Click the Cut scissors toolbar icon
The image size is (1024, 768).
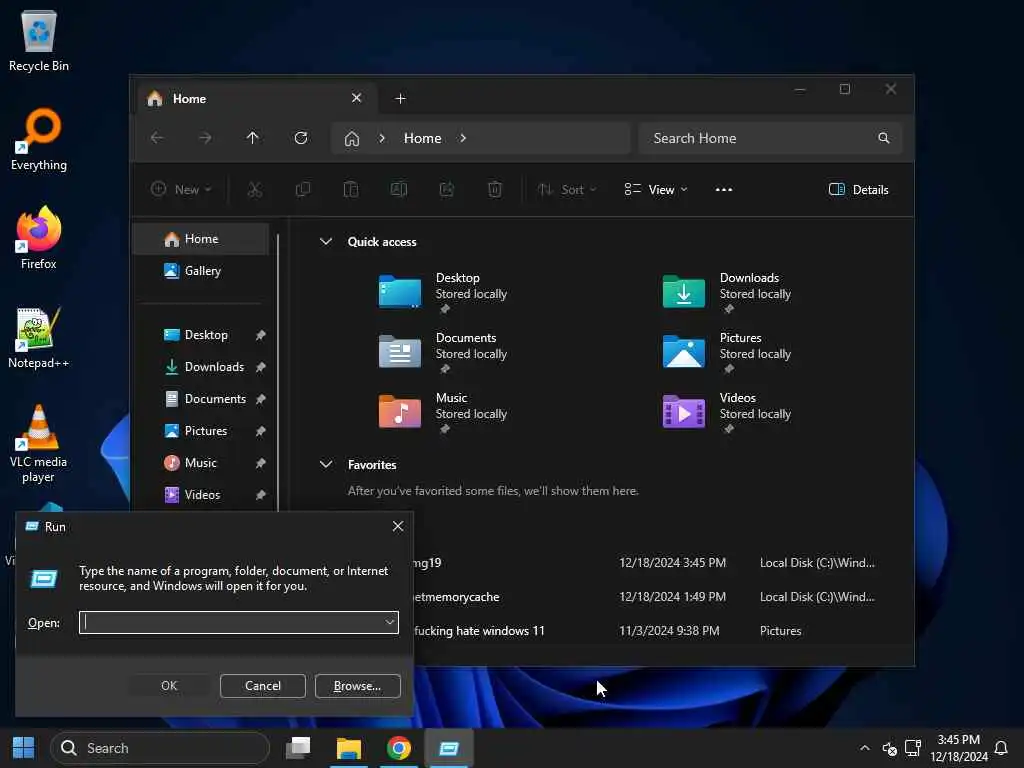pyautogui.click(x=255, y=189)
